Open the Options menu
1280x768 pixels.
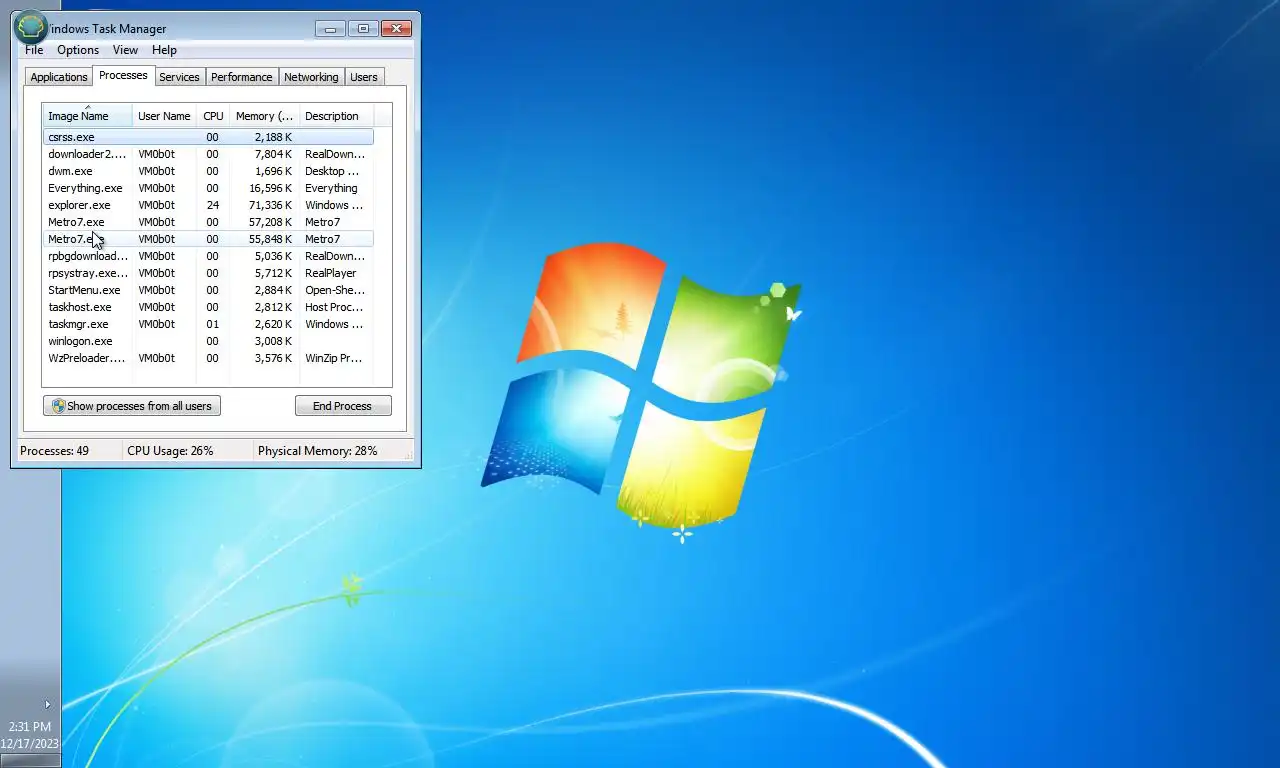point(78,50)
